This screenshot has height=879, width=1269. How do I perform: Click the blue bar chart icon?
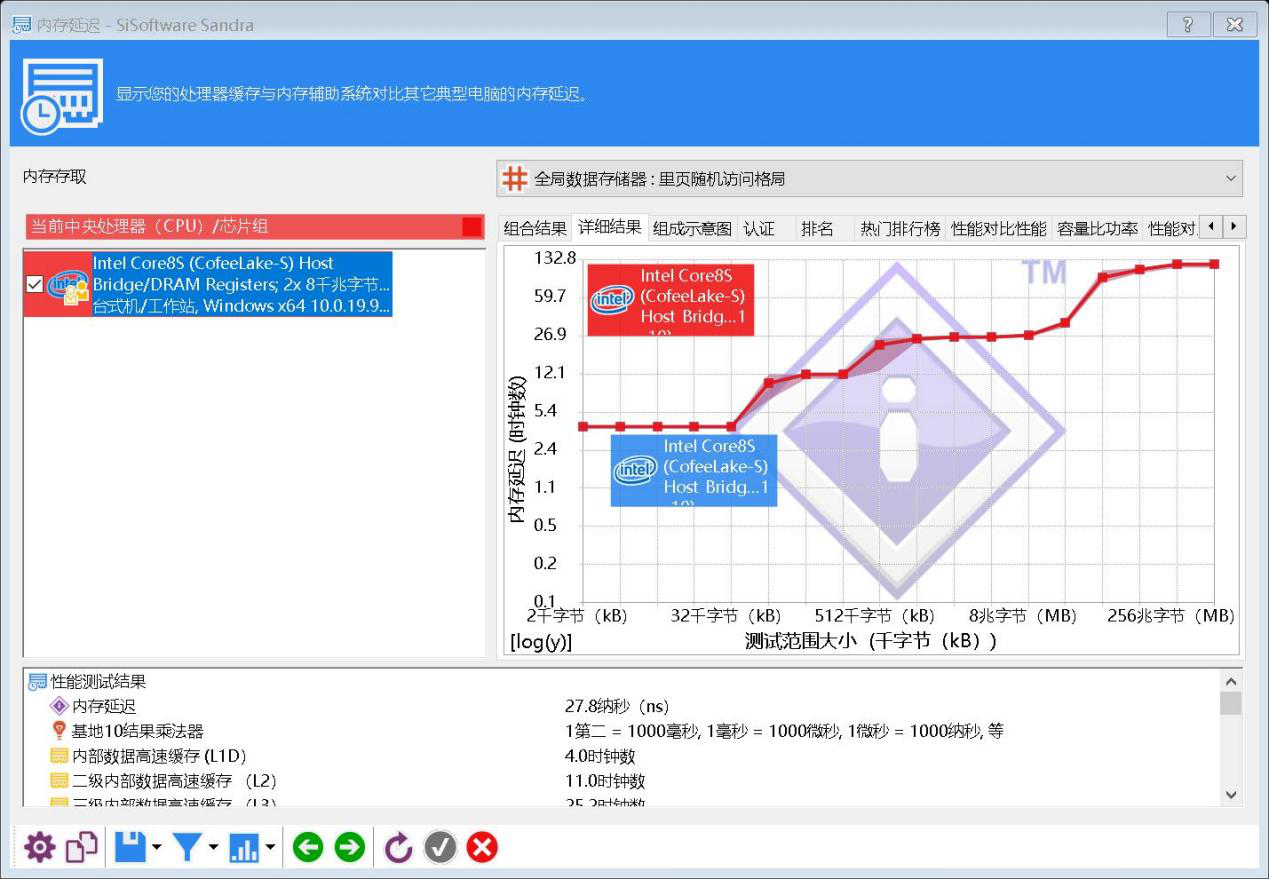click(x=243, y=848)
